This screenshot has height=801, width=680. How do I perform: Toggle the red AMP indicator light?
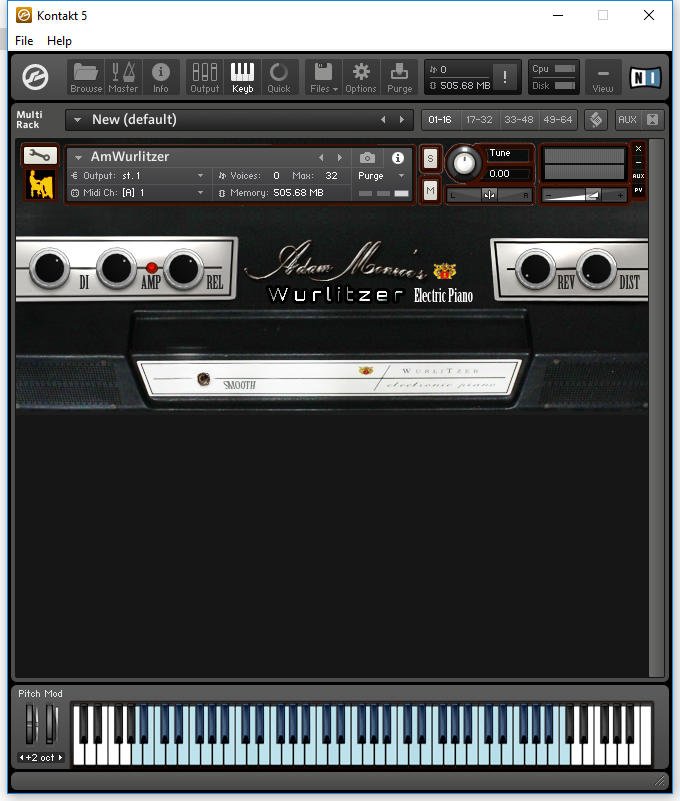pyautogui.click(x=151, y=267)
